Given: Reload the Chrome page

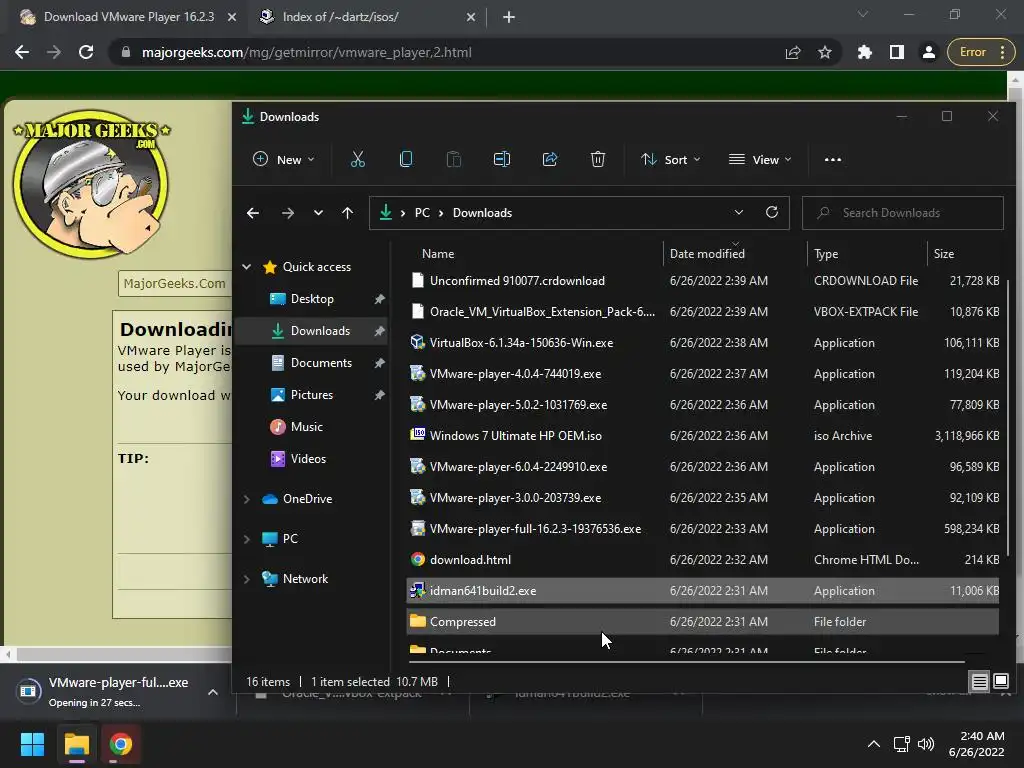Looking at the screenshot, I should (86, 52).
